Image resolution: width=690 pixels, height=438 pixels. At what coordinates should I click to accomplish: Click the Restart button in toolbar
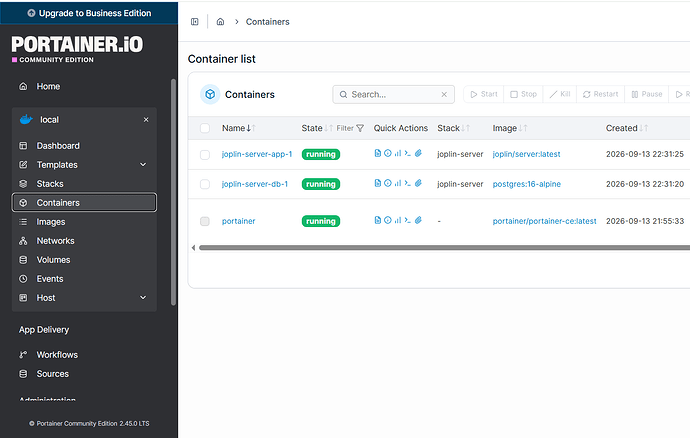tap(600, 94)
